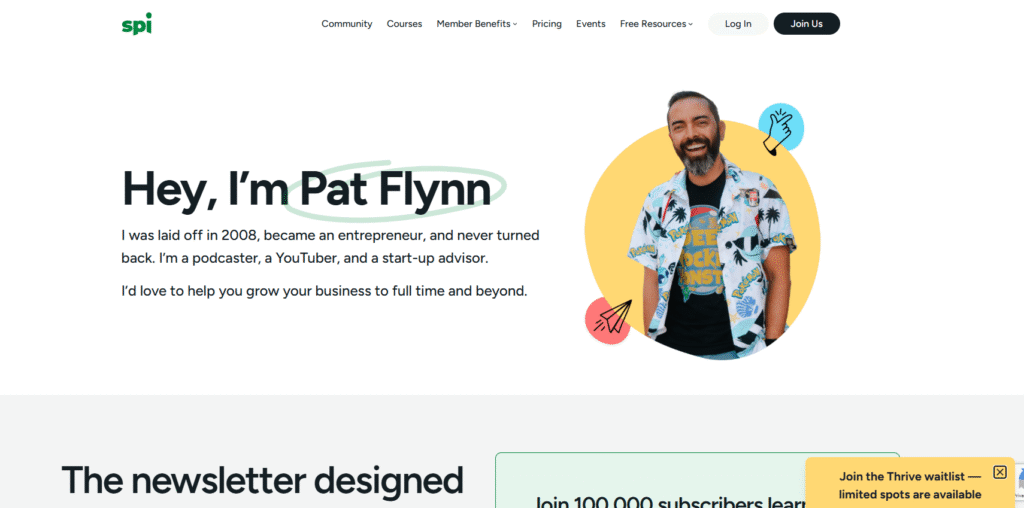Open the Community menu item

(347, 24)
